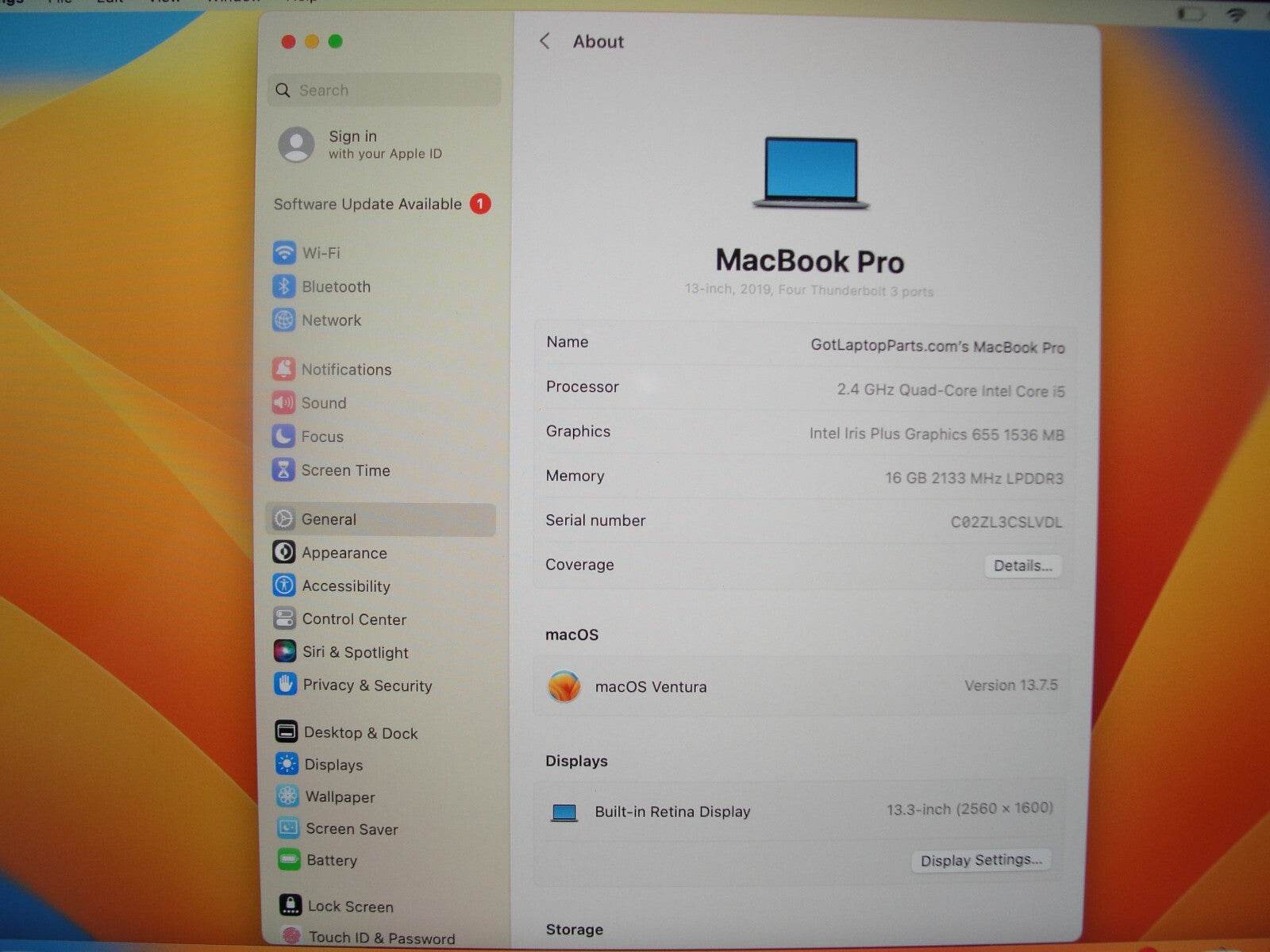The image size is (1270, 952).
Task: Select the Notifications icon
Action: pyautogui.click(x=284, y=369)
